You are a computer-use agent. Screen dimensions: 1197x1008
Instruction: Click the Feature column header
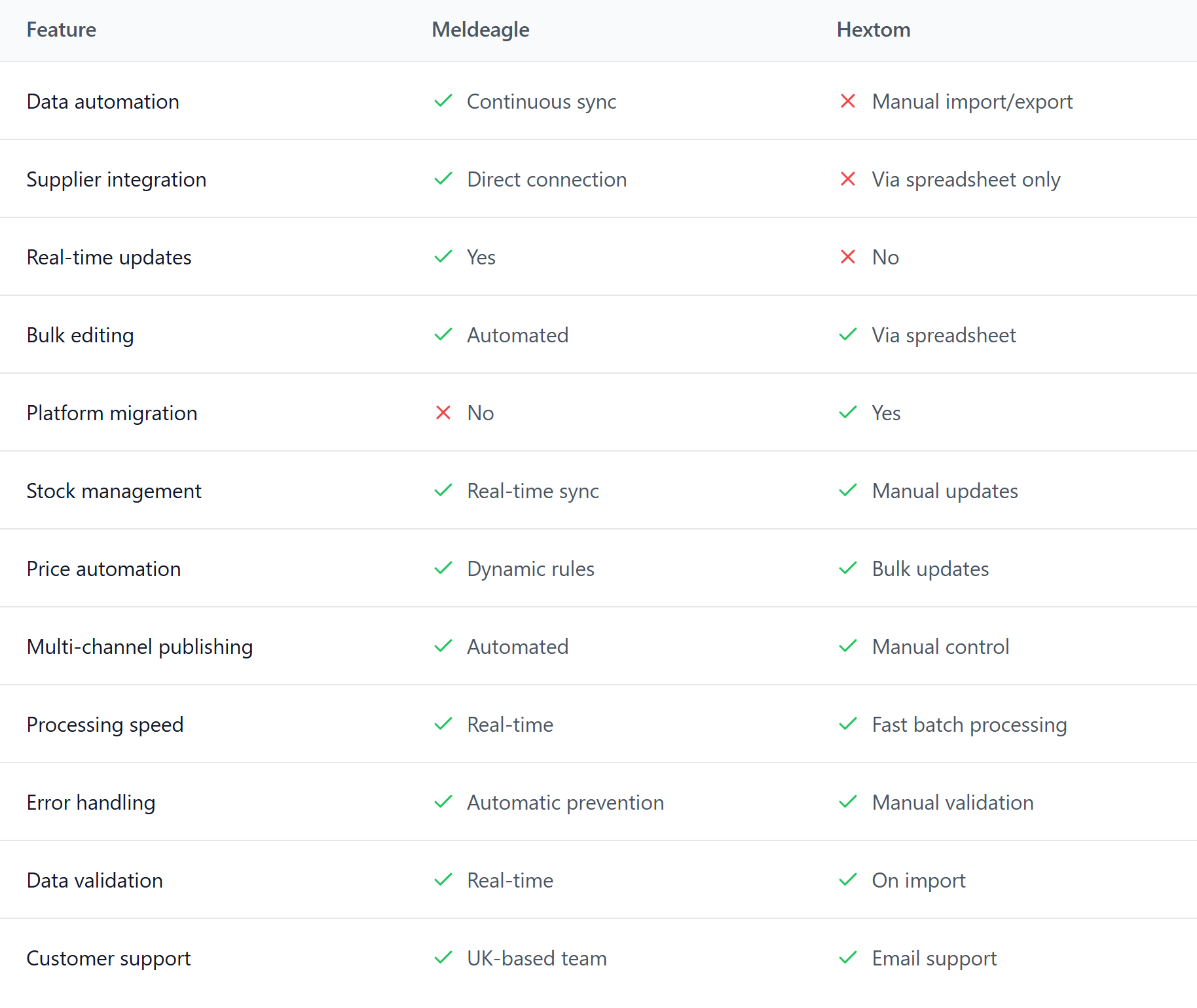pyautogui.click(x=62, y=29)
